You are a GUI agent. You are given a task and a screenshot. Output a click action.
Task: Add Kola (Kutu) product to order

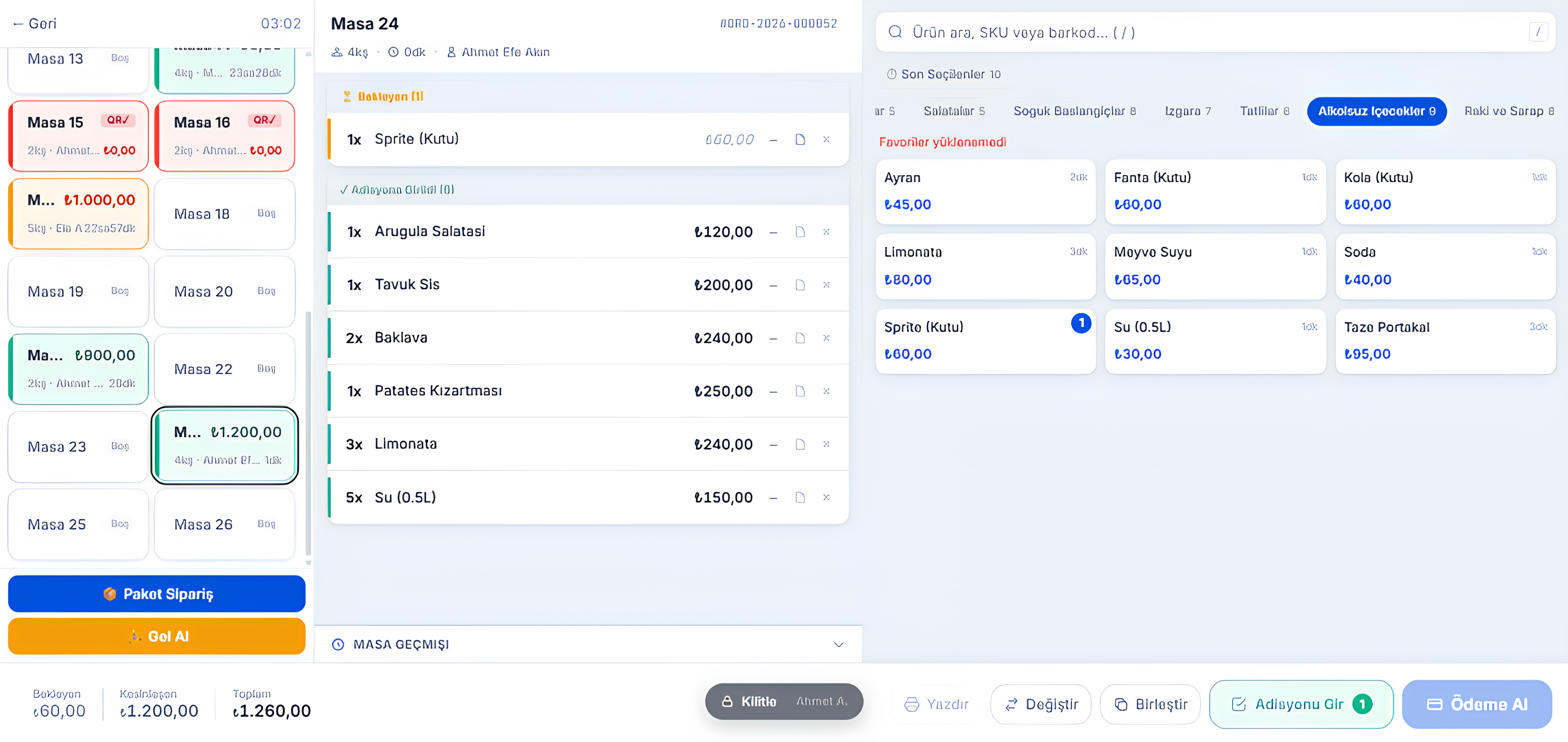point(1446,192)
